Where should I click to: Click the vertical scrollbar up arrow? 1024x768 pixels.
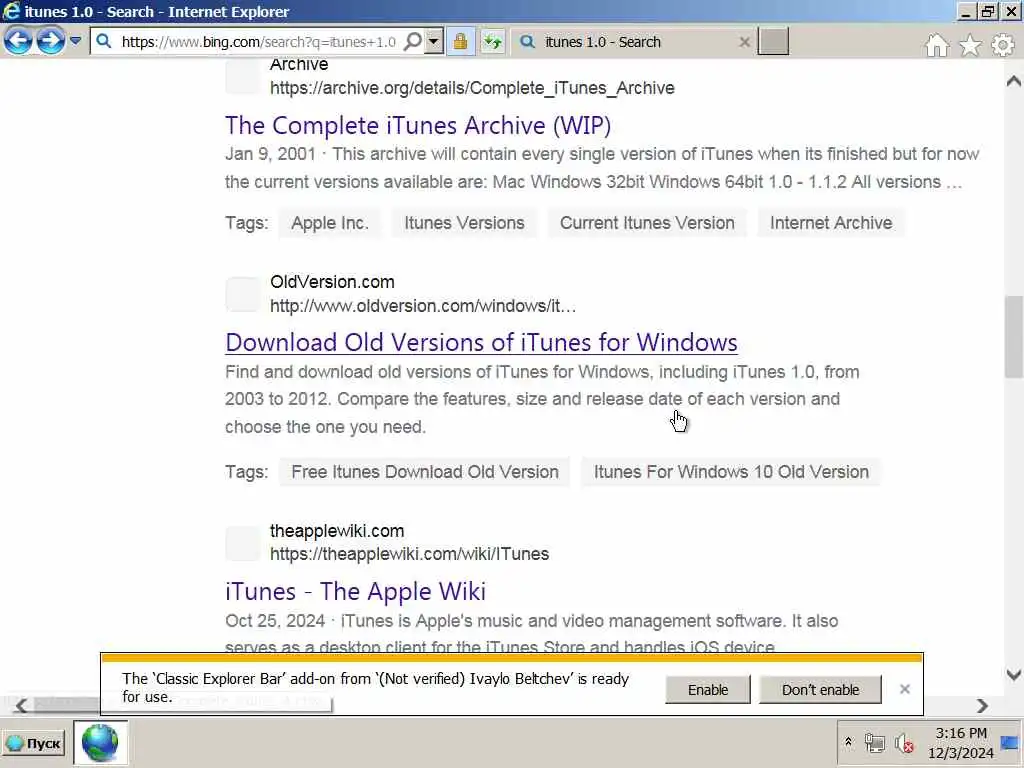tap(1014, 81)
